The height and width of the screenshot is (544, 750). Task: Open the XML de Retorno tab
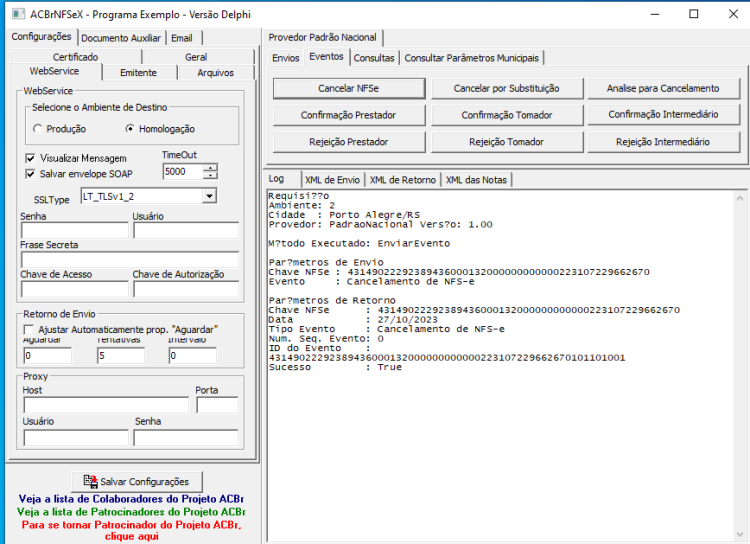[x=403, y=180]
